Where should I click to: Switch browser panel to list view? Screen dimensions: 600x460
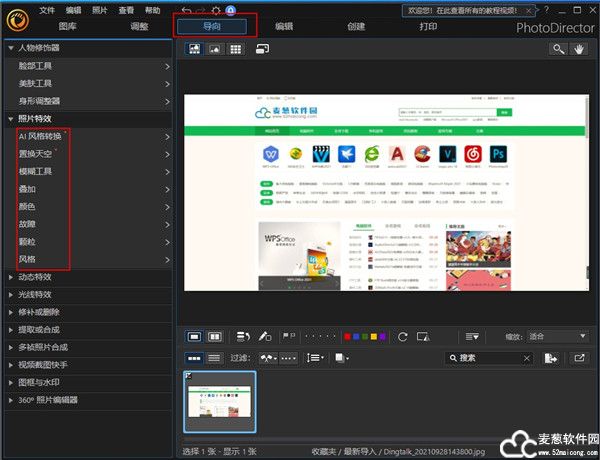coord(213,357)
